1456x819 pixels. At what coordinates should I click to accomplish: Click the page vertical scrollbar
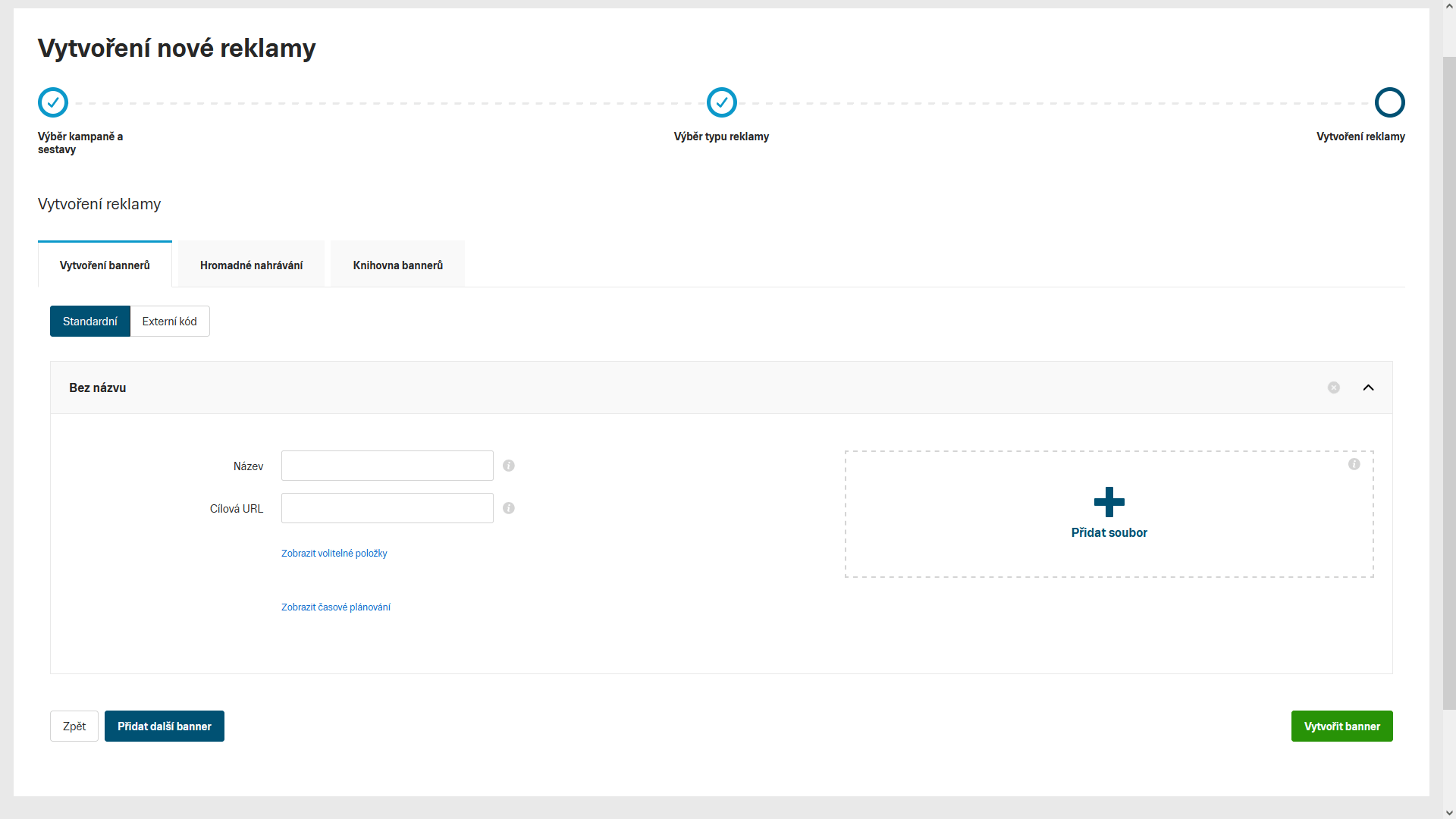coord(1448,379)
